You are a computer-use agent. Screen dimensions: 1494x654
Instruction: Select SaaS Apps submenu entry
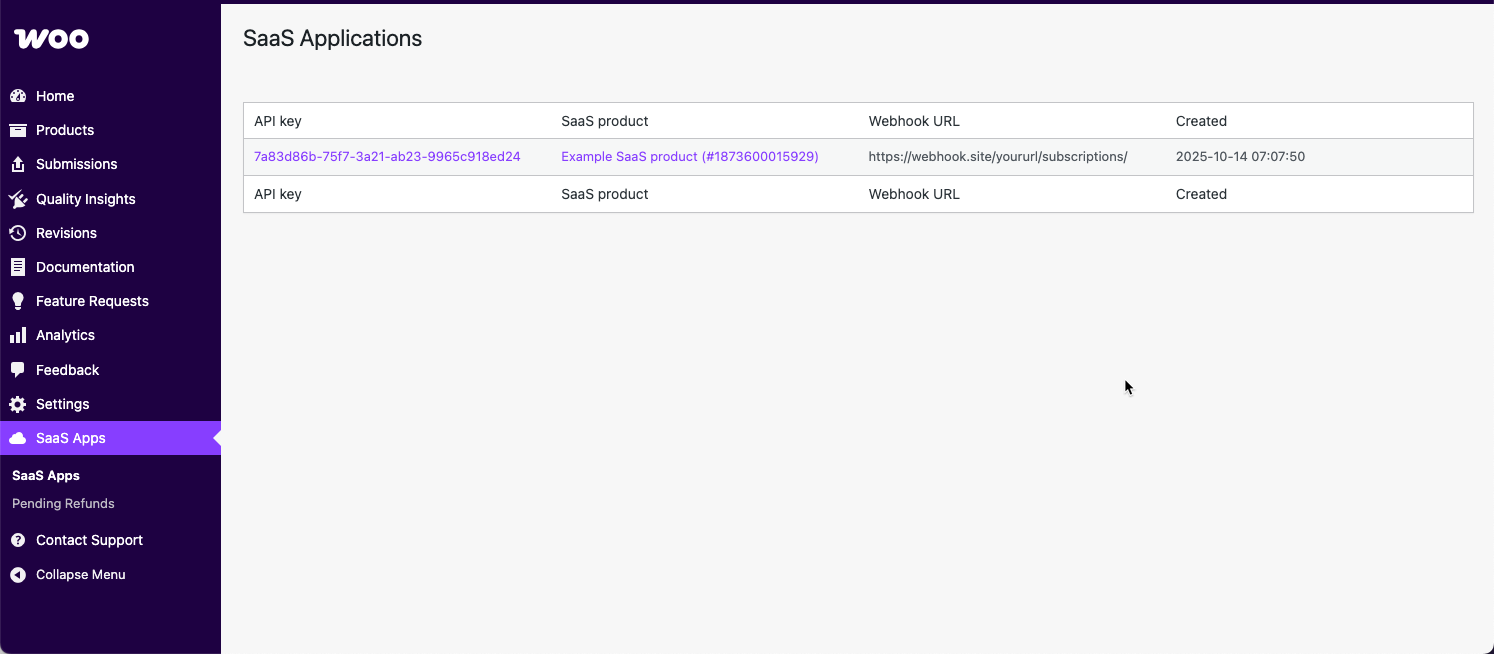[x=45, y=475]
